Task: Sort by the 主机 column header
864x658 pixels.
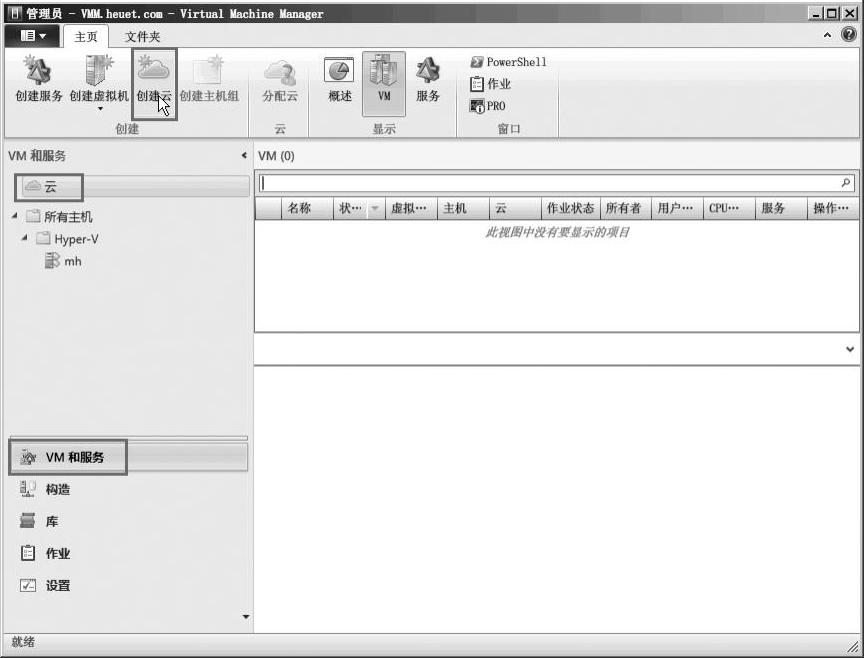Action: (x=463, y=208)
